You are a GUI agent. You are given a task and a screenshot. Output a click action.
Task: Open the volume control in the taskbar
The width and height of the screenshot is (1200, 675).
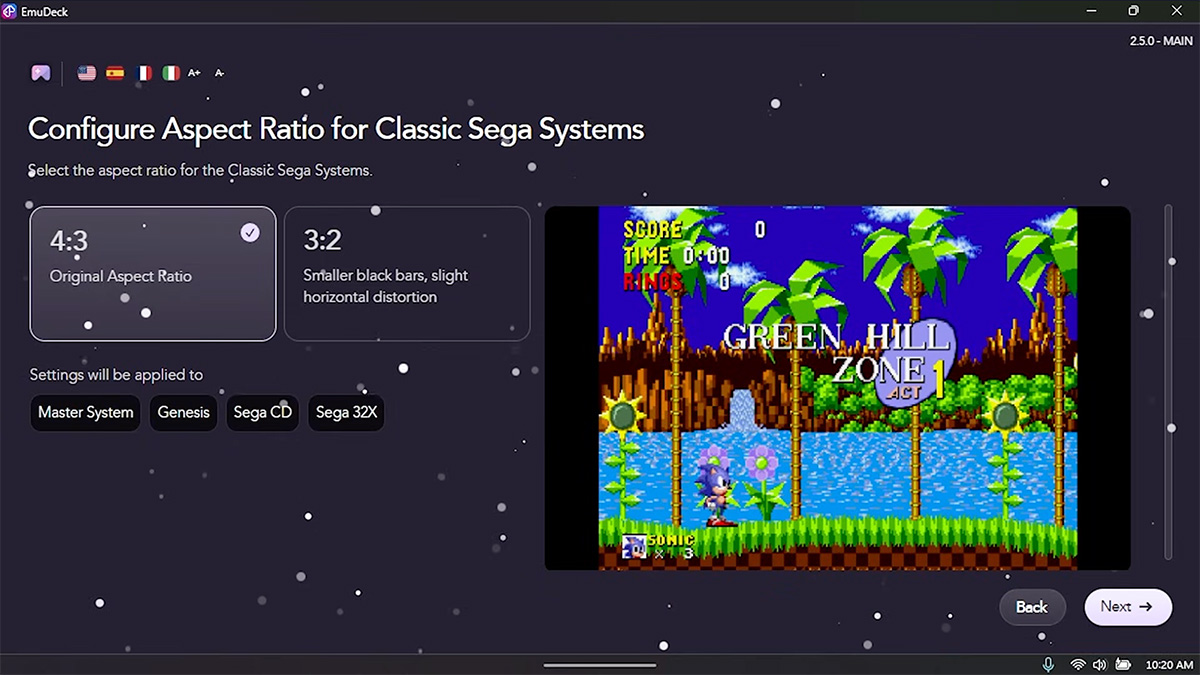pyautogui.click(x=1101, y=663)
